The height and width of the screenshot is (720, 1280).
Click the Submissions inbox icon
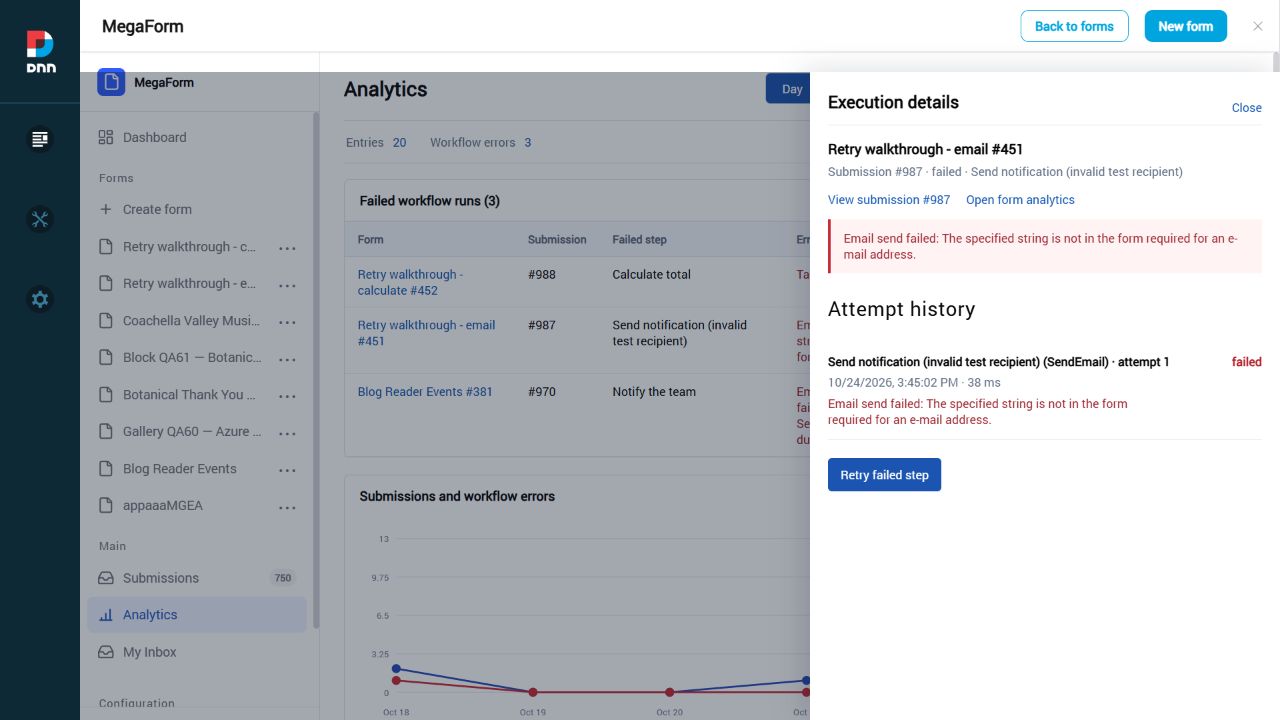tap(106, 578)
